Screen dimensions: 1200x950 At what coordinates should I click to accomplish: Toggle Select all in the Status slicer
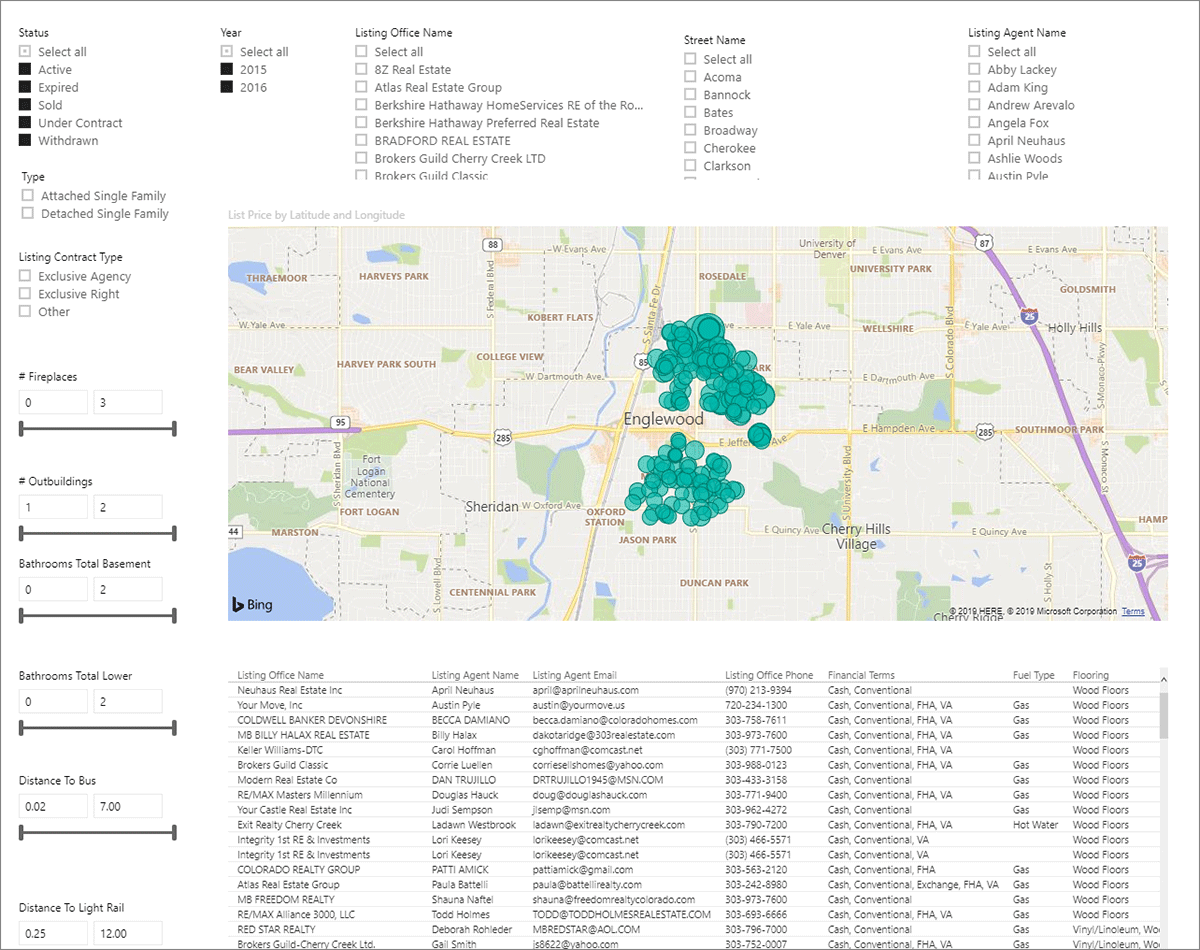(25, 52)
